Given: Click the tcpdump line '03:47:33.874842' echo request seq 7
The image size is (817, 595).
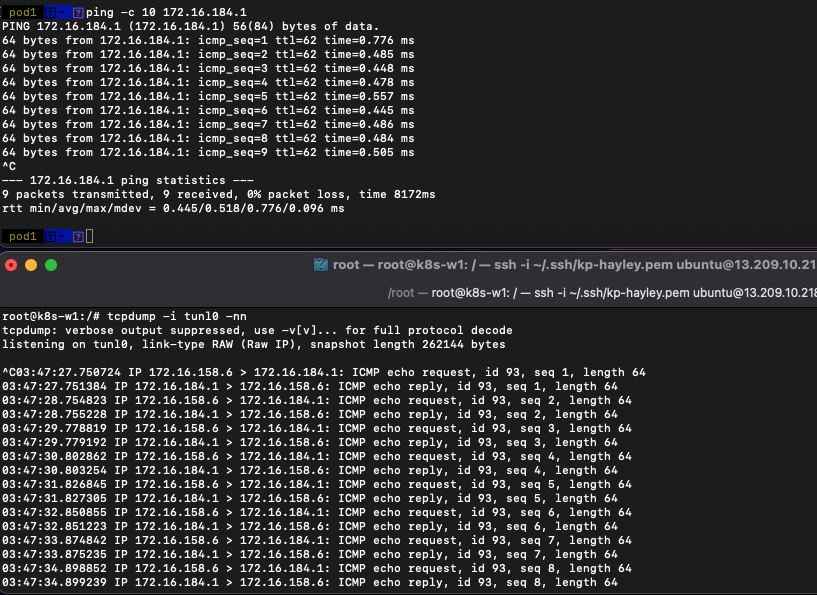Looking at the screenshot, I should (x=317, y=541).
